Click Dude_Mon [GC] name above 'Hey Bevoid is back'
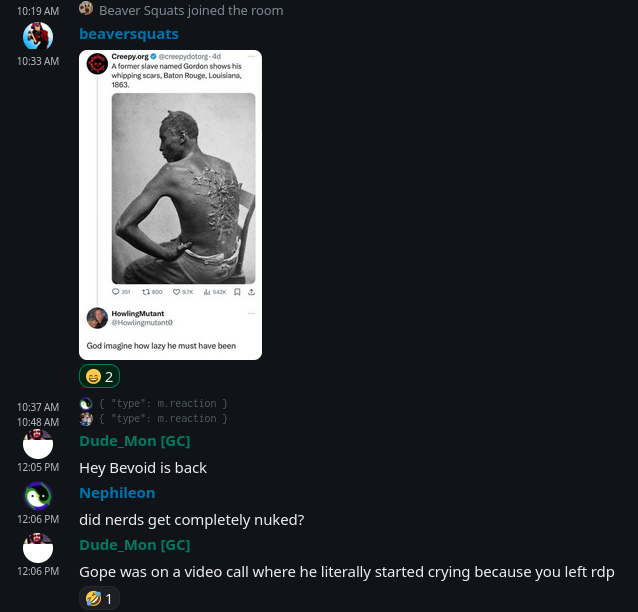 [x=134, y=441]
